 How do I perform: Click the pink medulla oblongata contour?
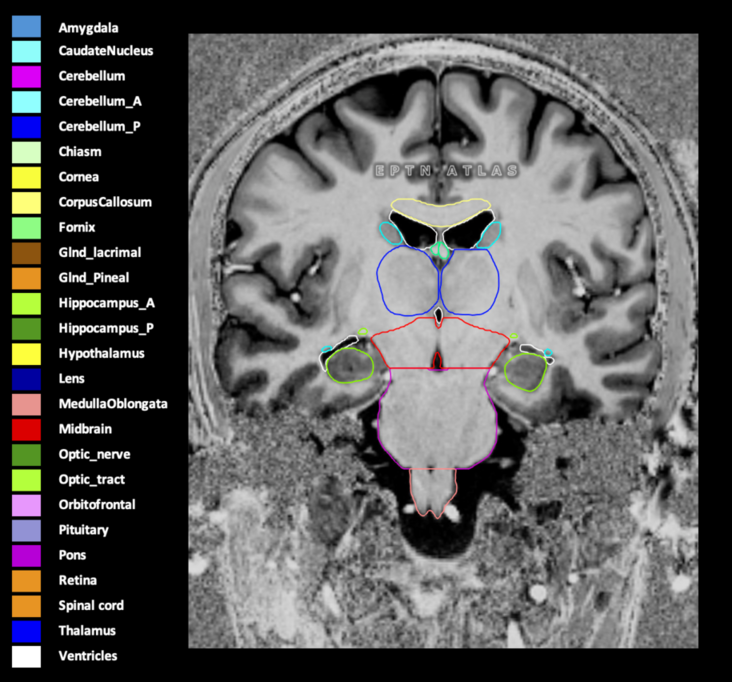(433, 492)
